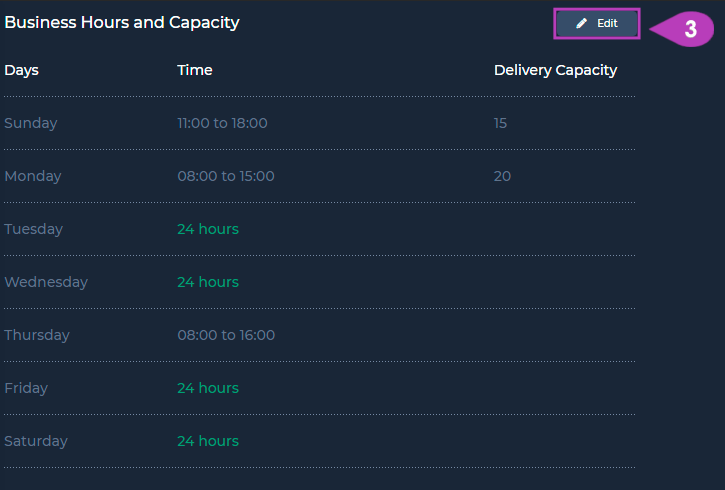Image resolution: width=725 pixels, height=490 pixels.
Task: Click the Delivery Capacity column header
Action: point(555,70)
